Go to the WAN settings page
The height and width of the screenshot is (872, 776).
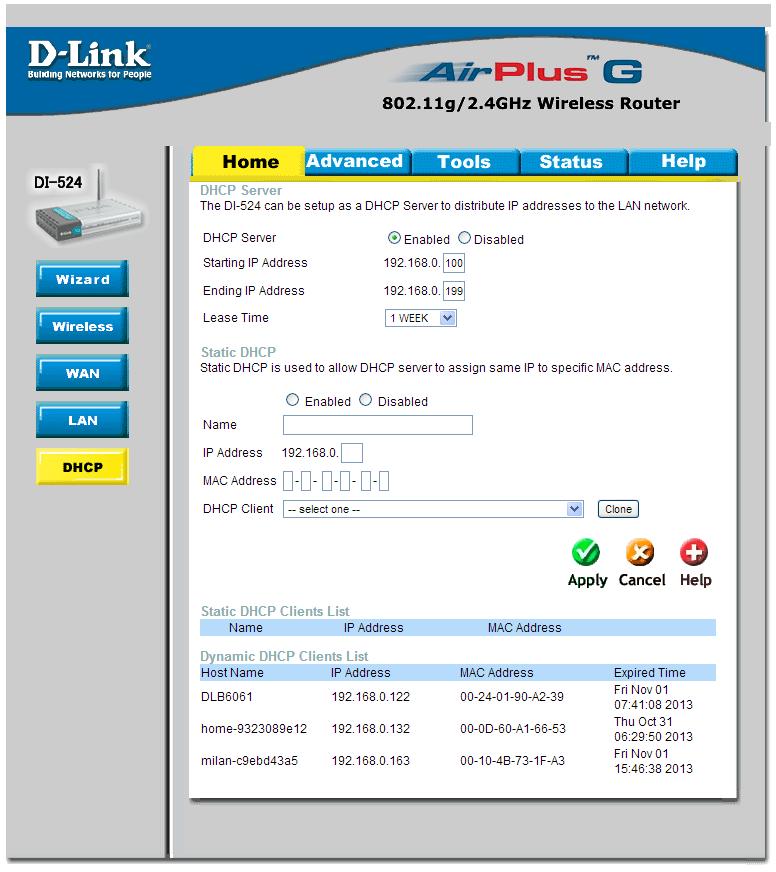[82, 374]
